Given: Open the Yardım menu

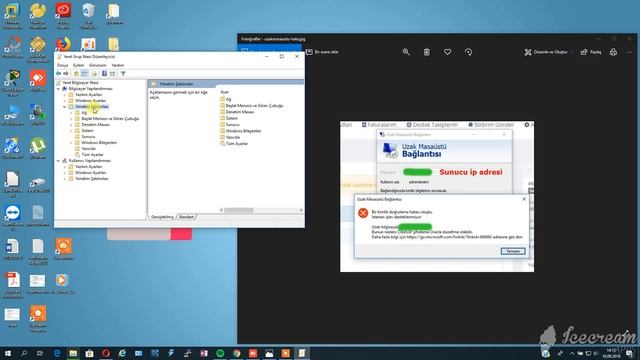Looking at the screenshot, I should (118, 65).
